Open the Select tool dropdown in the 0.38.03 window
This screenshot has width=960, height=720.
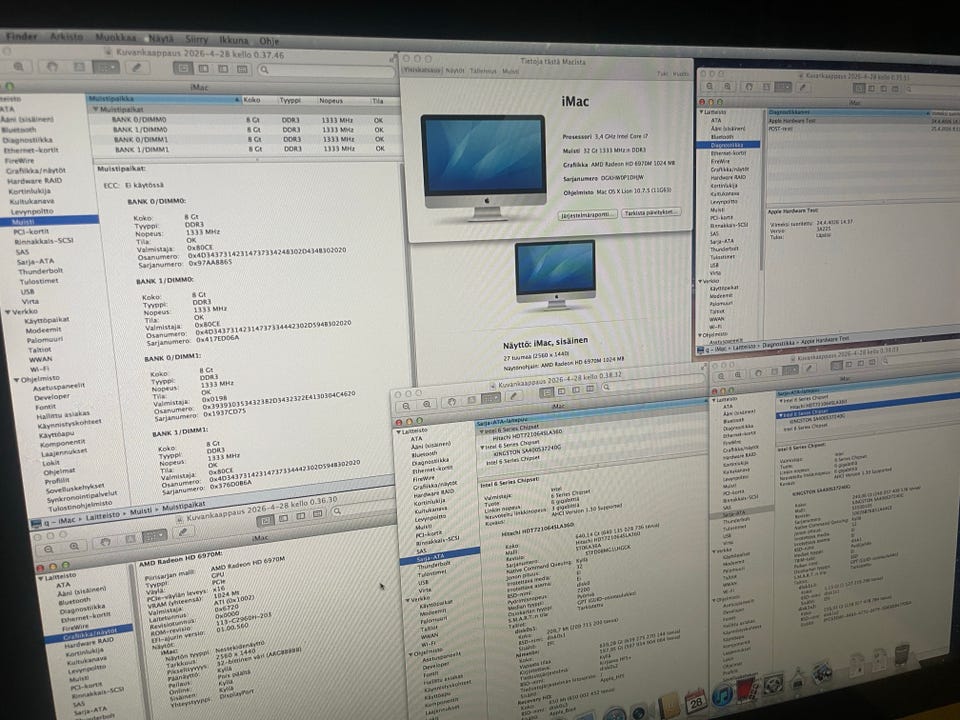pyautogui.click(x=790, y=370)
